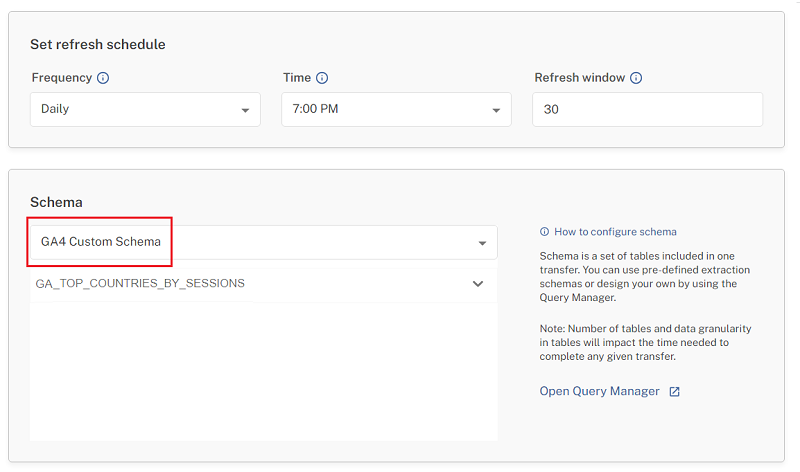Click the Set refresh schedule heading
The image size is (800, 472).
tap(97, 44)
